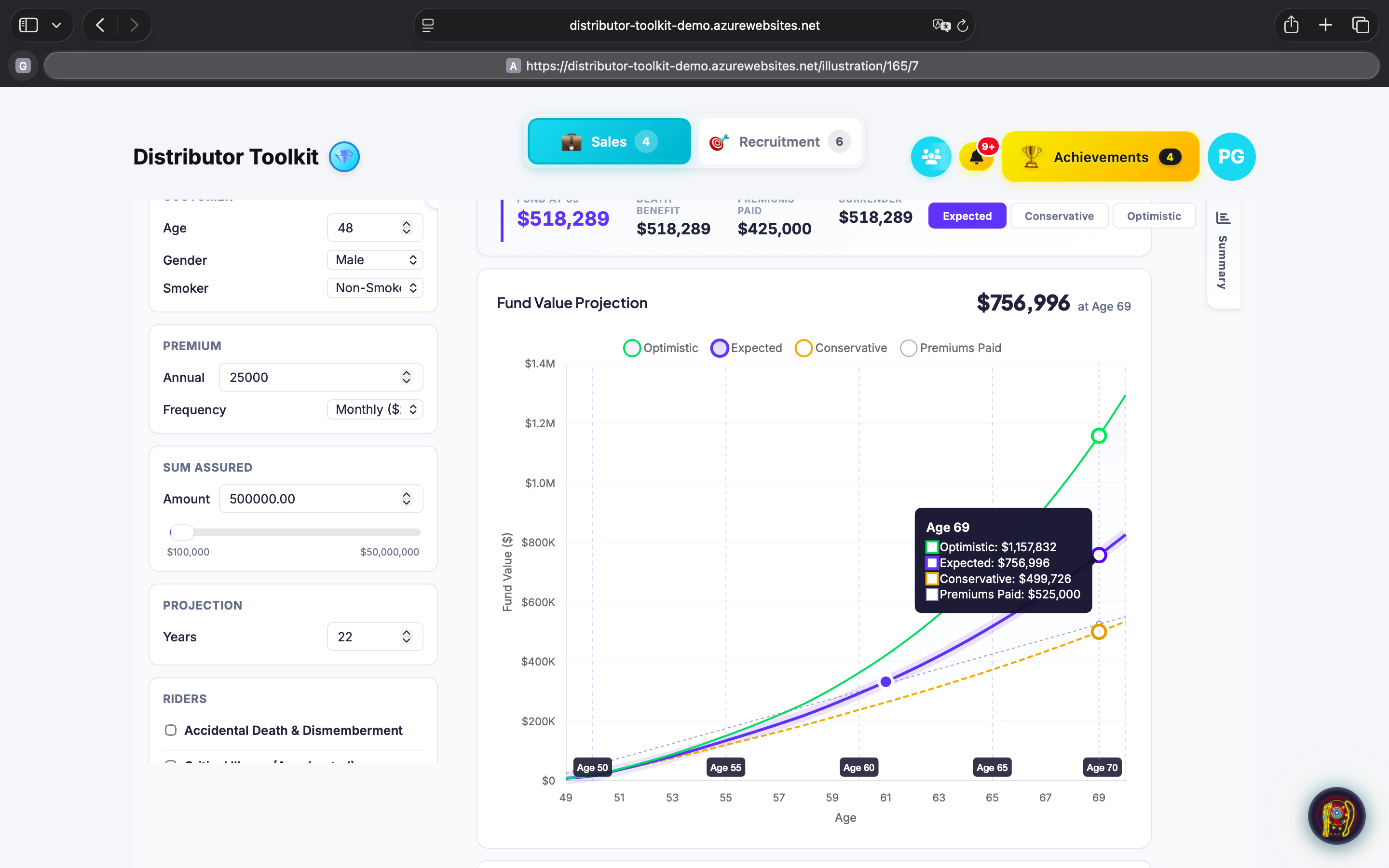Select the Optimistic scenario button
The image size is (1389, 868).
(1154, 215)
